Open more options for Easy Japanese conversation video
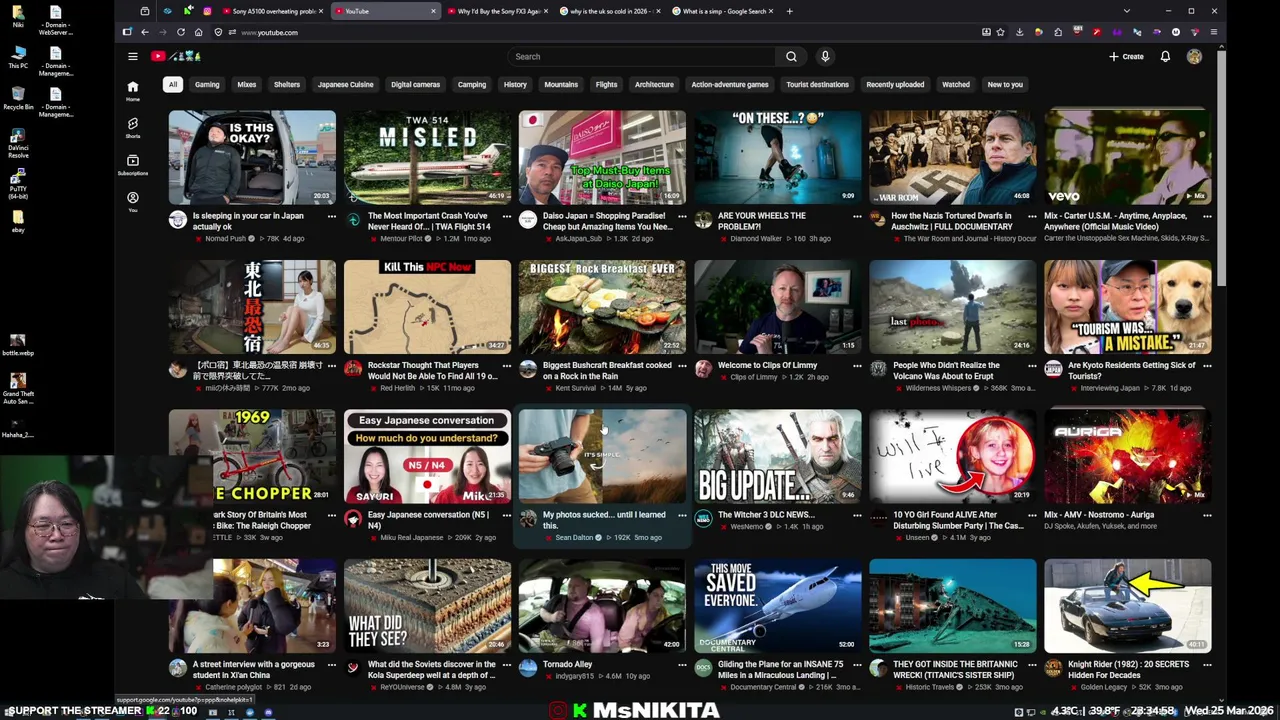 pos(506,515)
